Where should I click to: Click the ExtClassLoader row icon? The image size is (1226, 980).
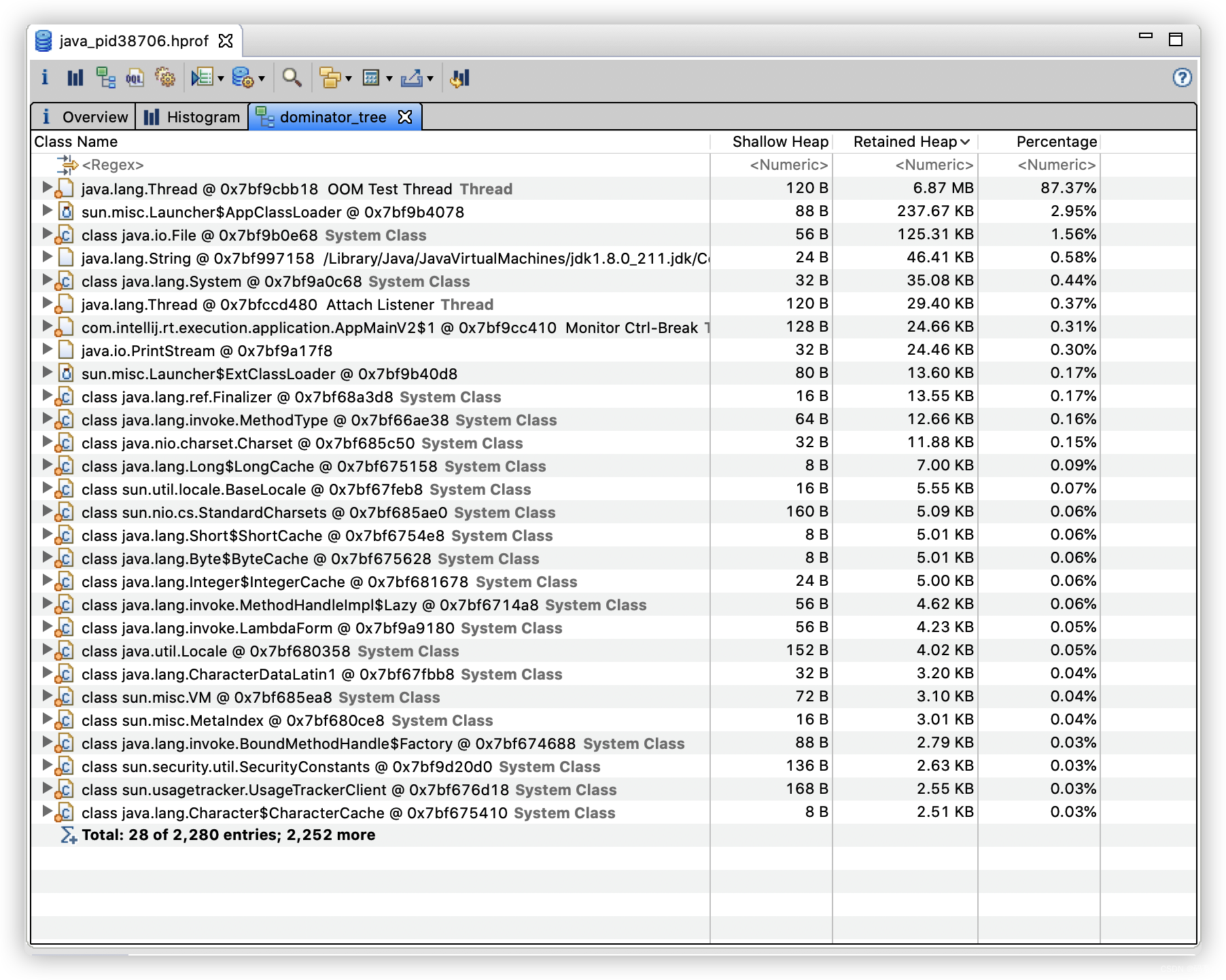tap(65, 373)
